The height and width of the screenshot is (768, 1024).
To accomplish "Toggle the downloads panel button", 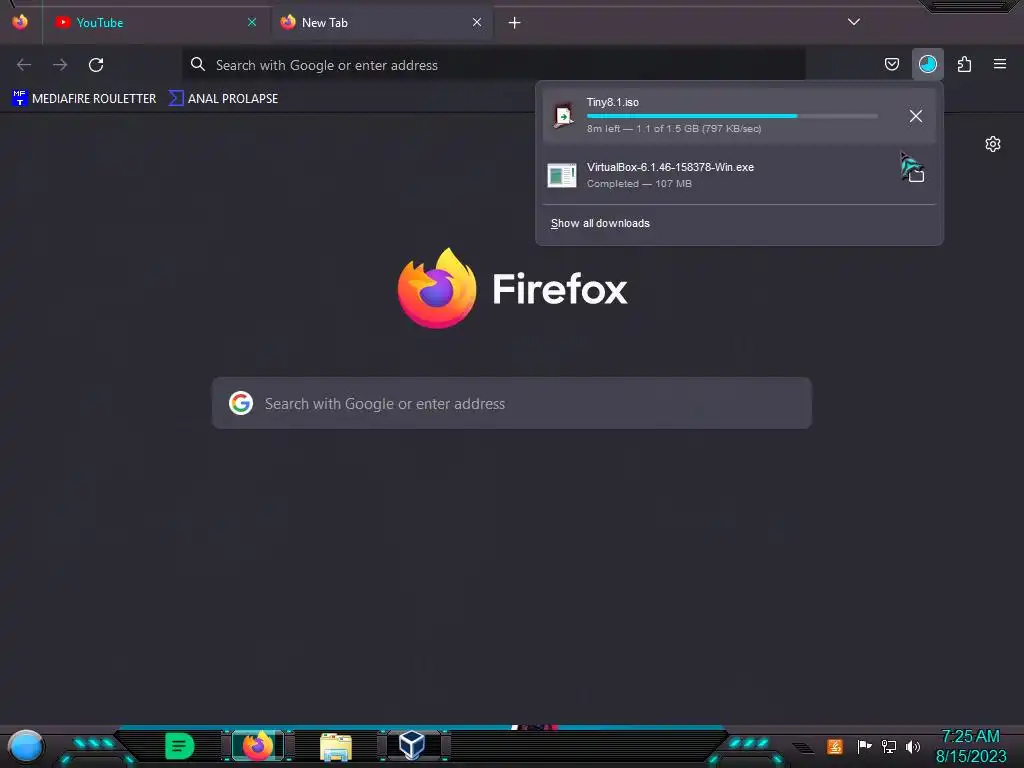I will pos(928,64).
